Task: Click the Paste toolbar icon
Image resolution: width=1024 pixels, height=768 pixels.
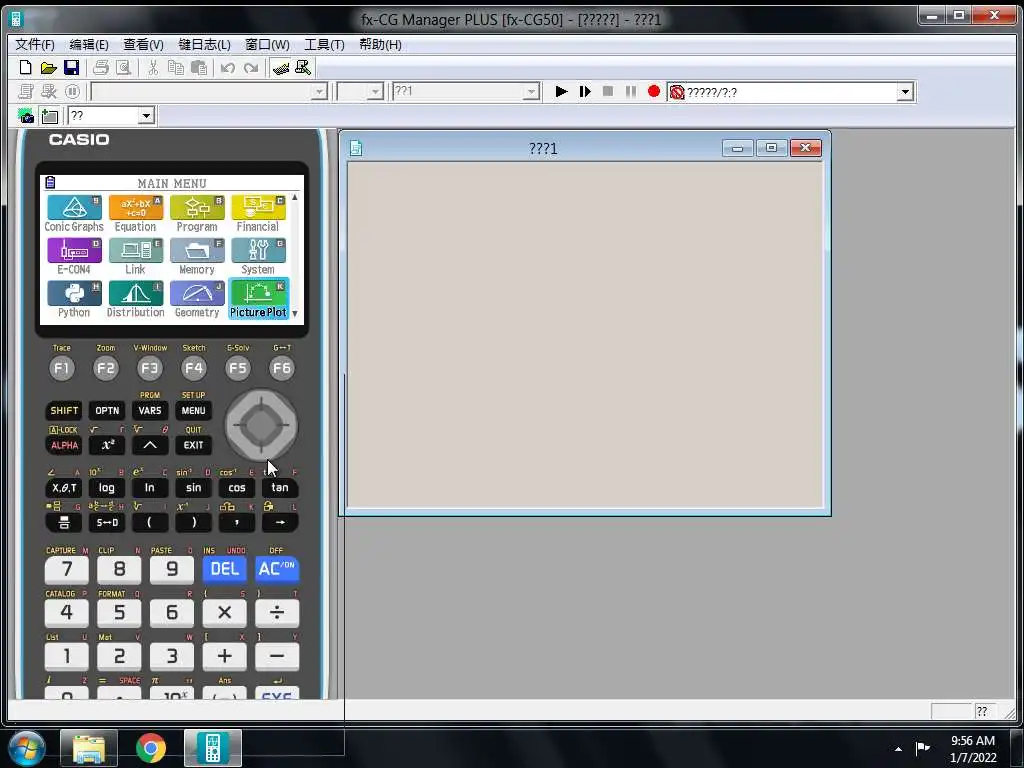Action: tap(199, 67)
